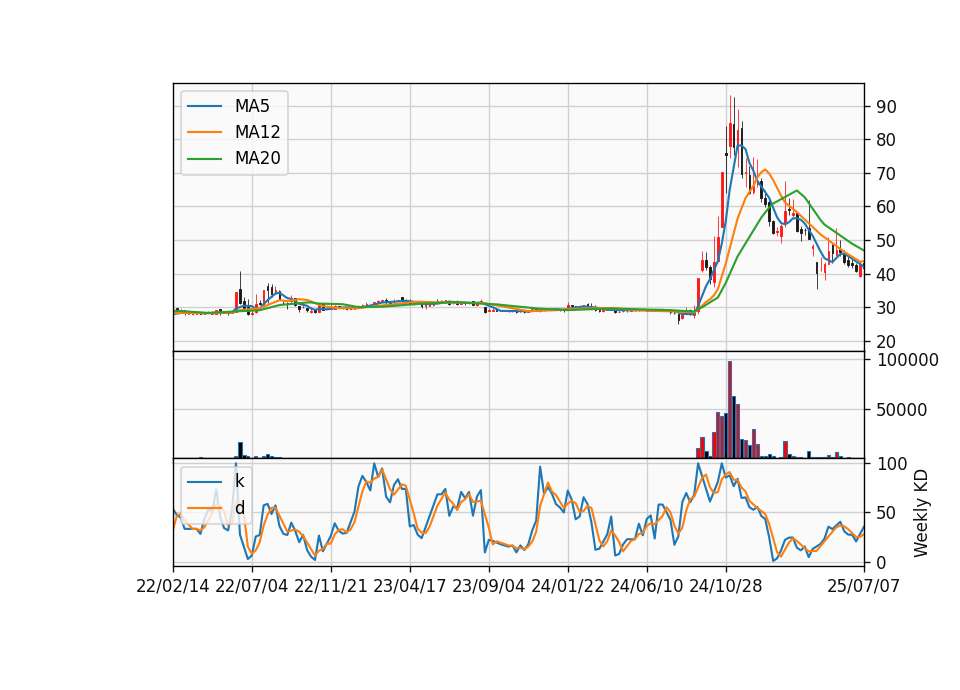Image resolution: width=960 pixels, height=690 pixels.
Task: Click the 0 value on KD axis
Action: coord(881,562)
